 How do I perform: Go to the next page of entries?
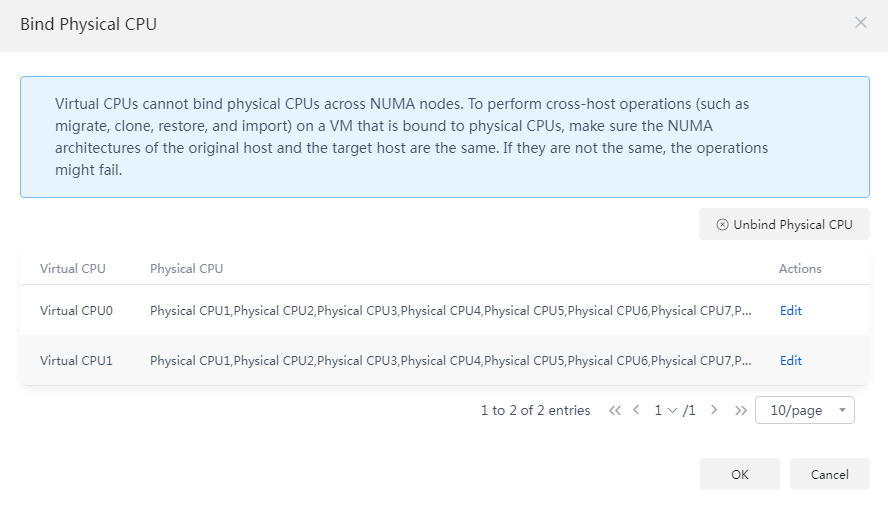click(x=714, y=410)
